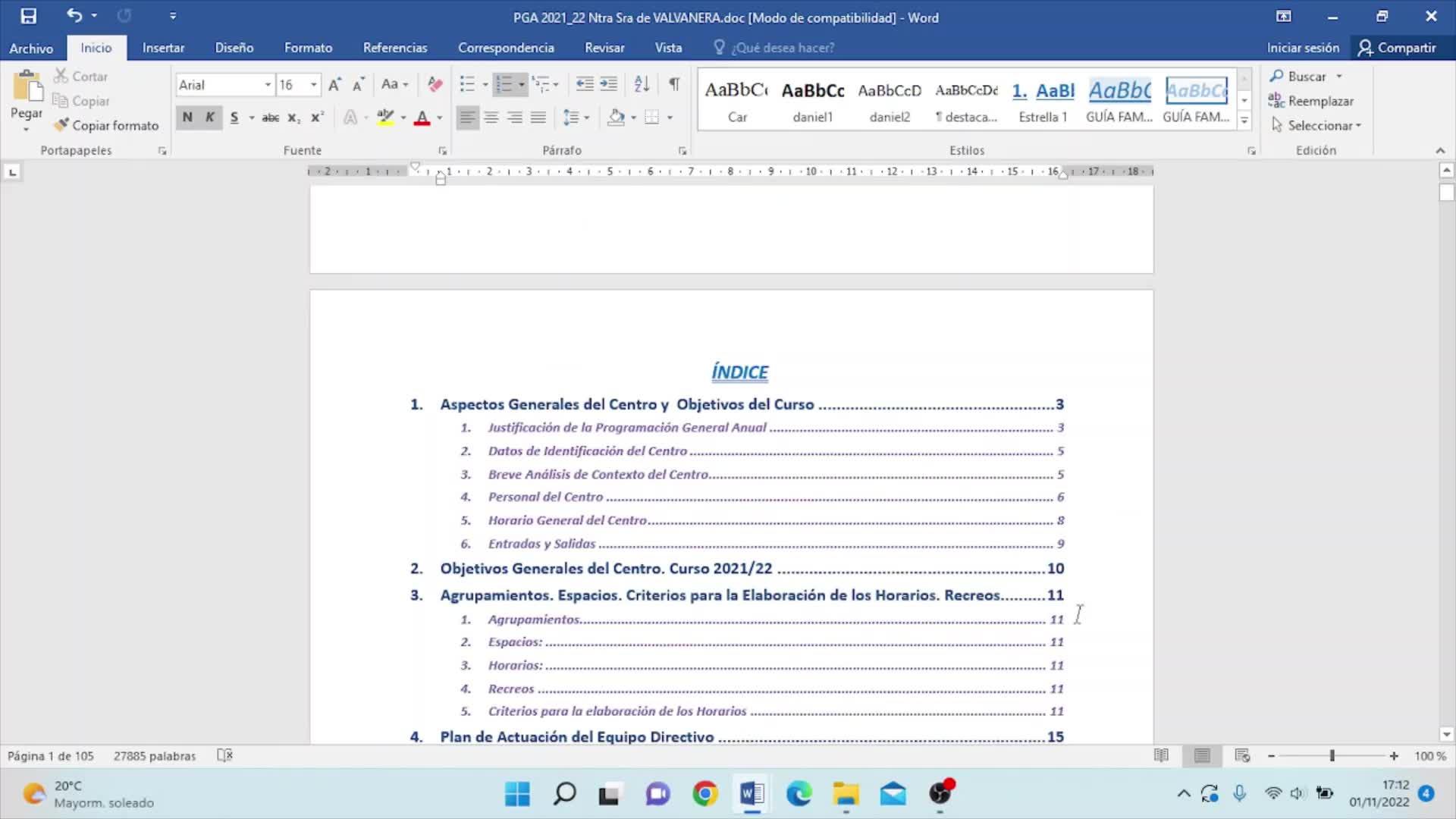
Task: Open the Referencias ribbon tab
Action: pyautogui.click(x=394, y=48)
